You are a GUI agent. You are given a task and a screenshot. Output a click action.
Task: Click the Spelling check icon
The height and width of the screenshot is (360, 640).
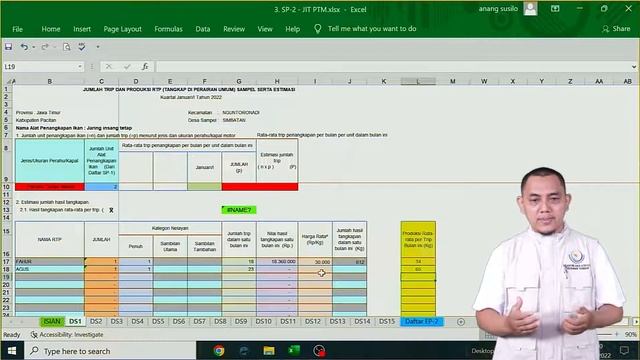coord(82,47)
